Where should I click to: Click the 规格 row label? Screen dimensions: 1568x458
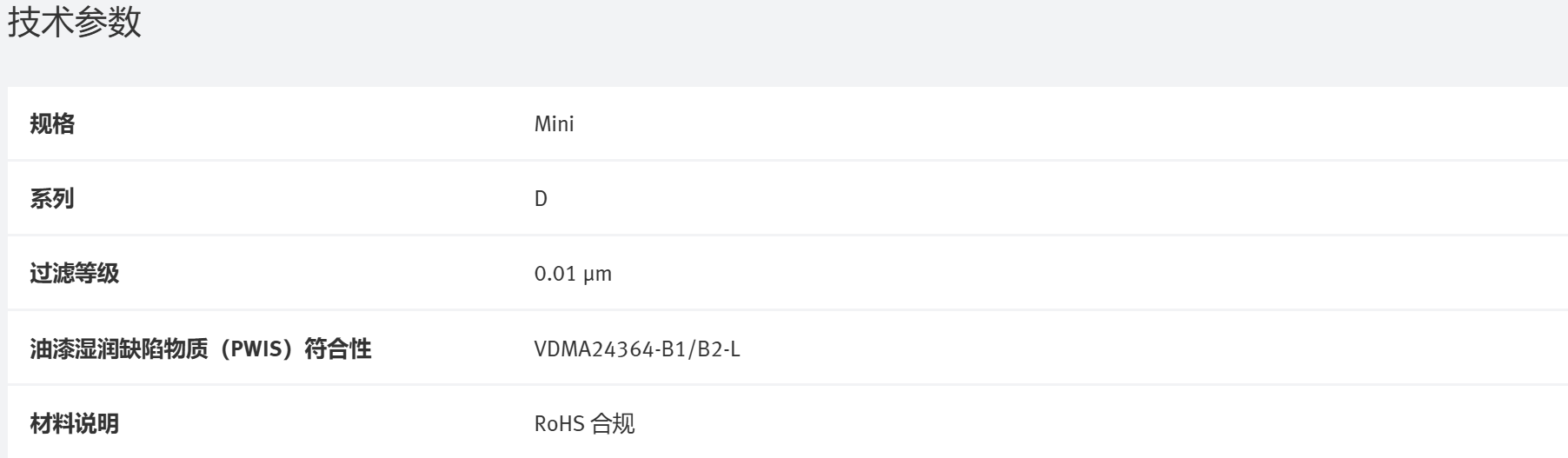pyautogui.click(x=52, y=124)
